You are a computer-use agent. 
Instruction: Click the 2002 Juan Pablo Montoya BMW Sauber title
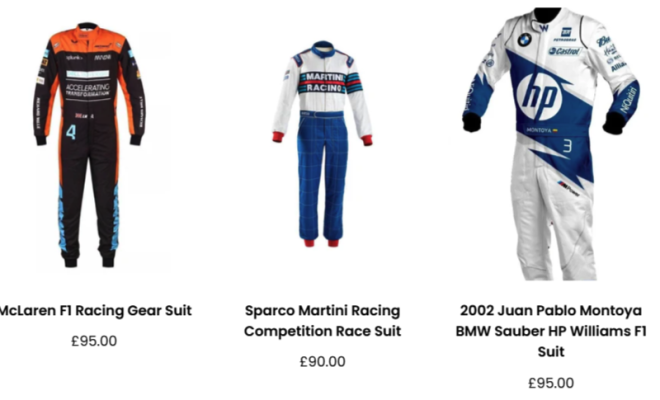551,331
